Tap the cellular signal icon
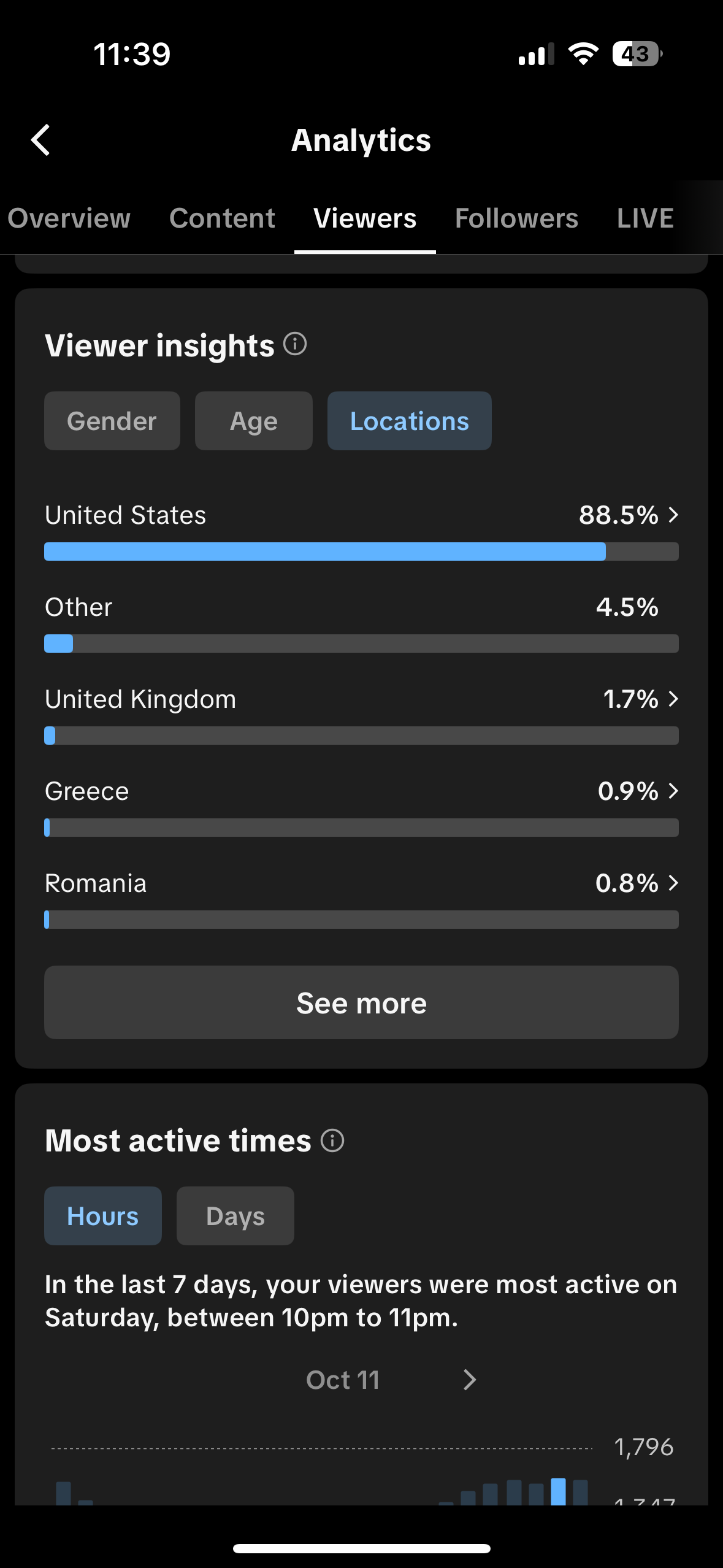723x1568 pixels. tap(535, 55)
